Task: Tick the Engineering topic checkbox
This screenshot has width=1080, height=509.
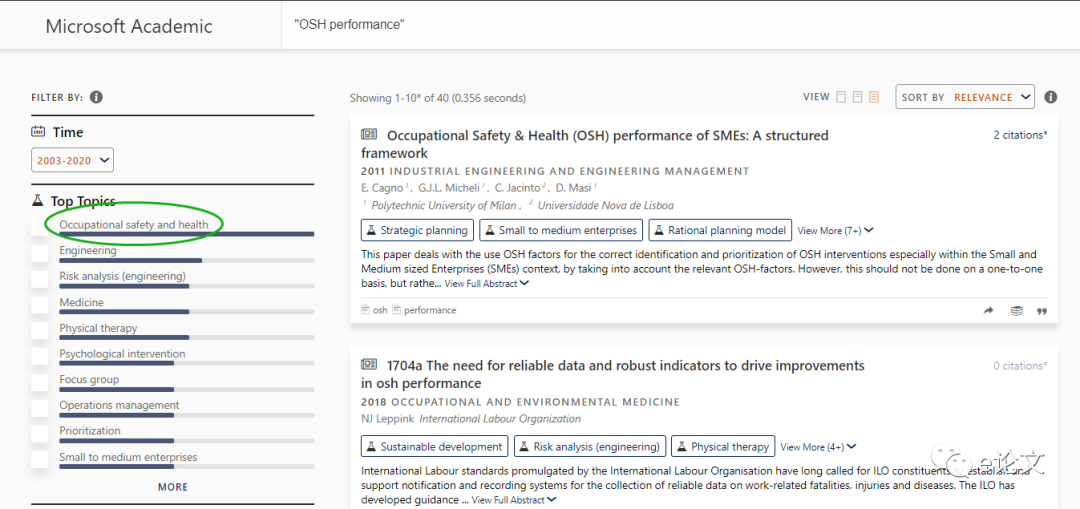Action: pos(39,253)
